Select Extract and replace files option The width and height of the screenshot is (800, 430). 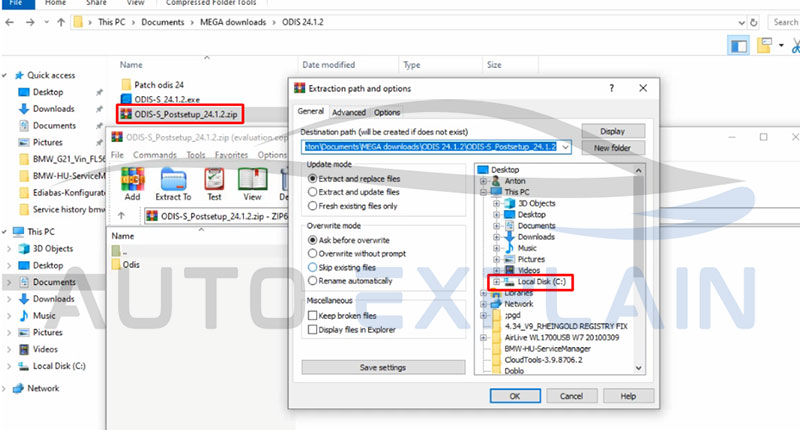coord(354,179)
